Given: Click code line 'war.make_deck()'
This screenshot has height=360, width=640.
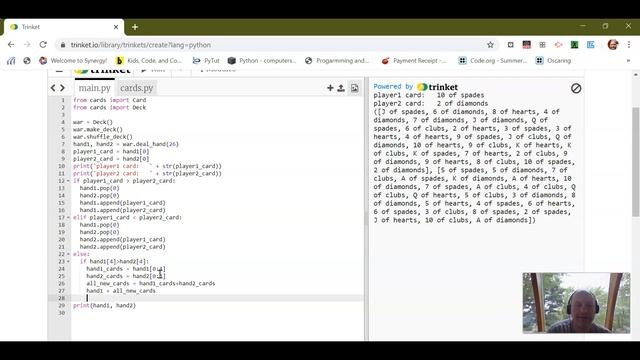Looking at the screenshot, I should click(98, 129).
